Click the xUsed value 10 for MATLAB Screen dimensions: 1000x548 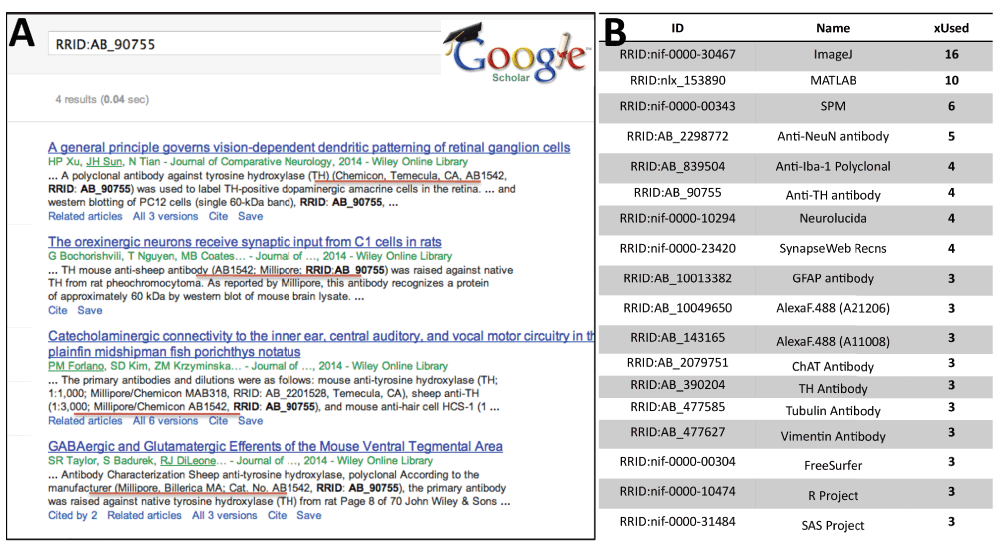[951, 80]
